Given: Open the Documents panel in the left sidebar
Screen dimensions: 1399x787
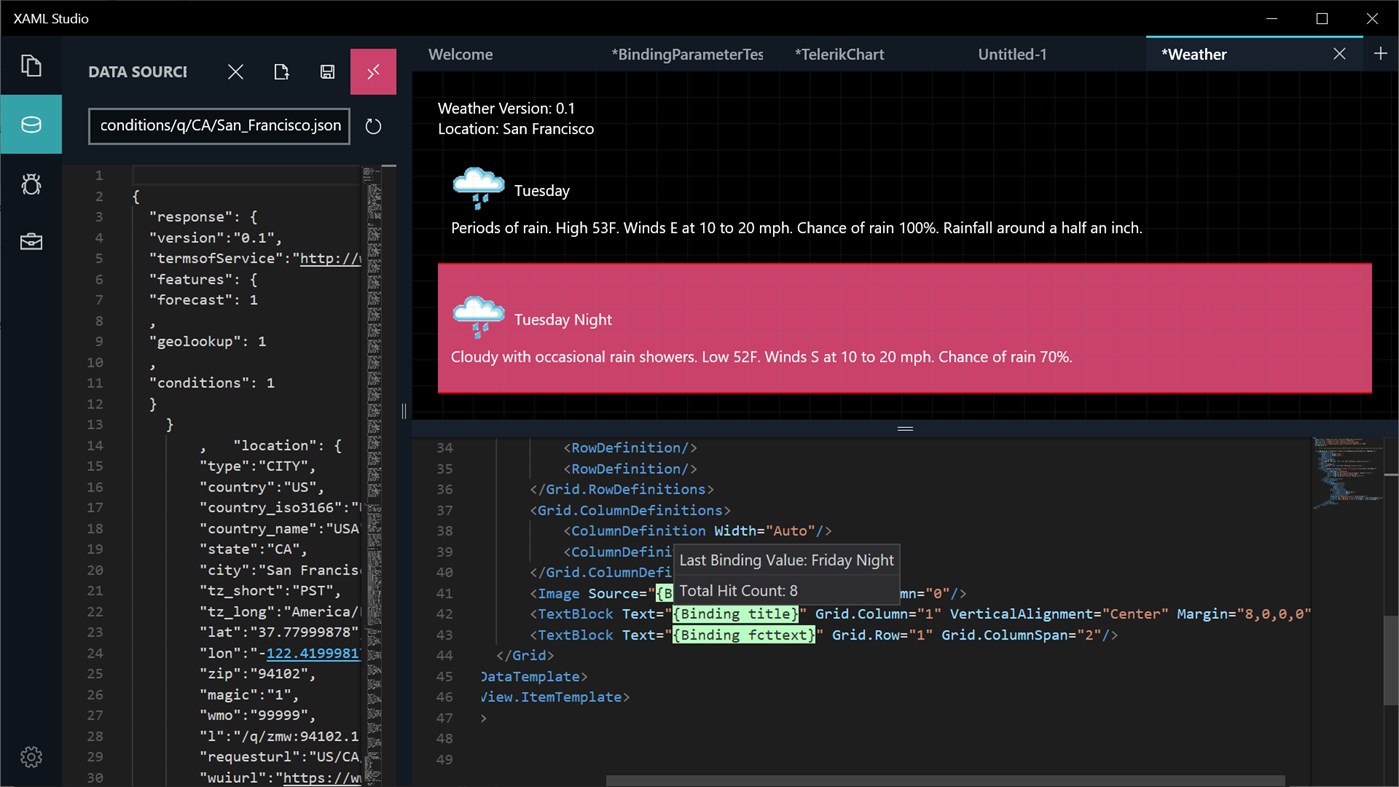Looking at the screenshot, I should [30, 64].
